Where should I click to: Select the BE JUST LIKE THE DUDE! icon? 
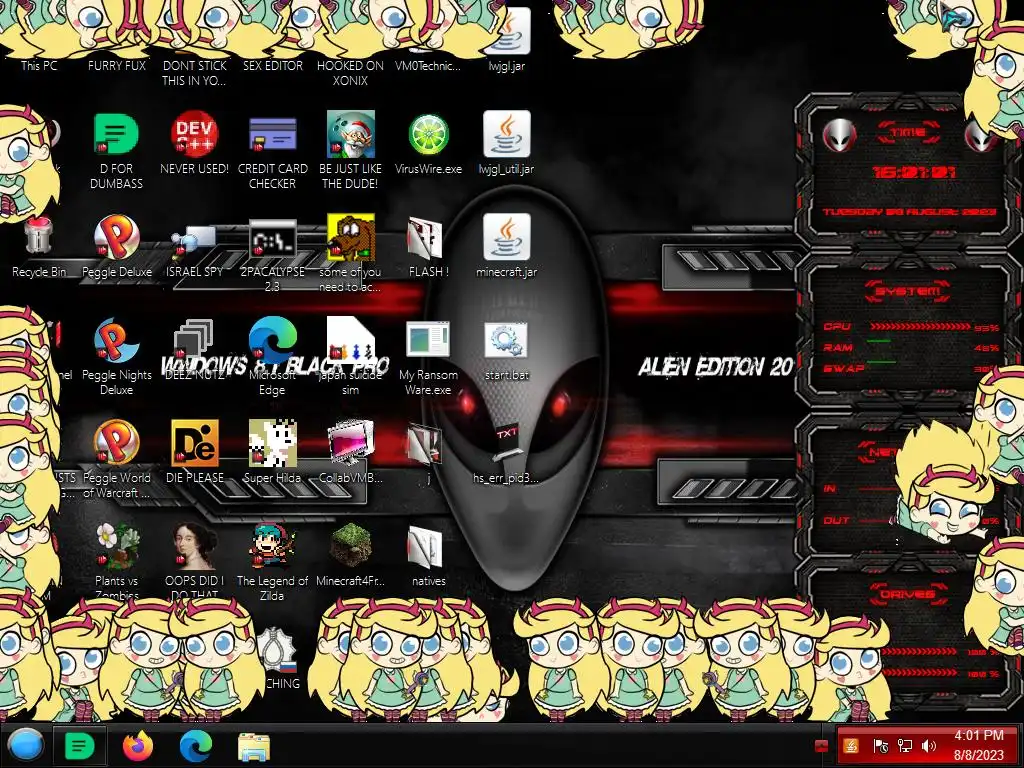coord(351,134)
